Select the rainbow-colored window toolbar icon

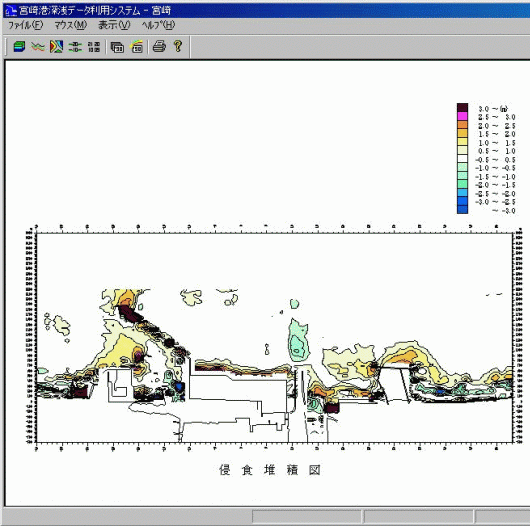(x=137, y=46)
